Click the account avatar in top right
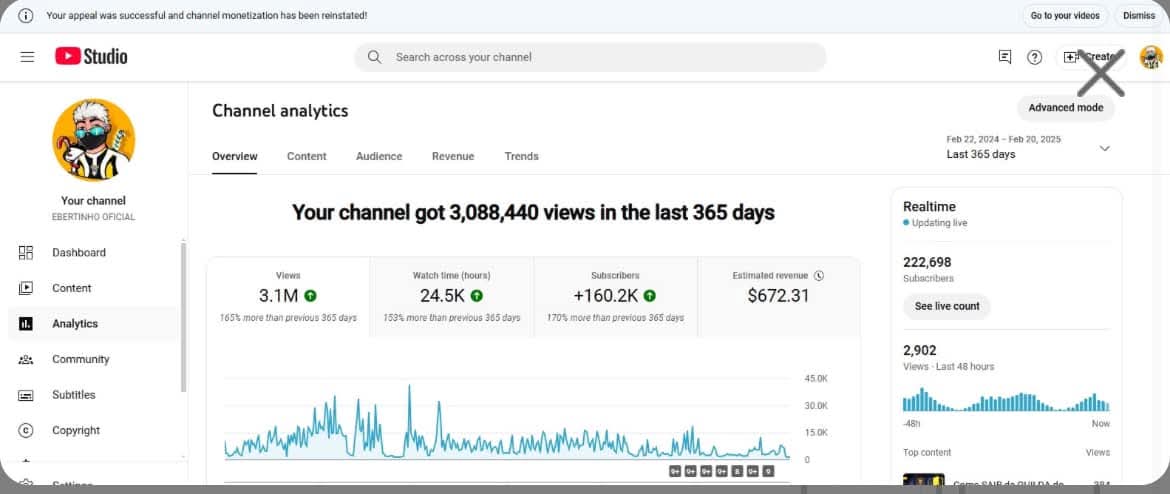This screenshot has width=1170, height=494. (x=1151, y=57)
